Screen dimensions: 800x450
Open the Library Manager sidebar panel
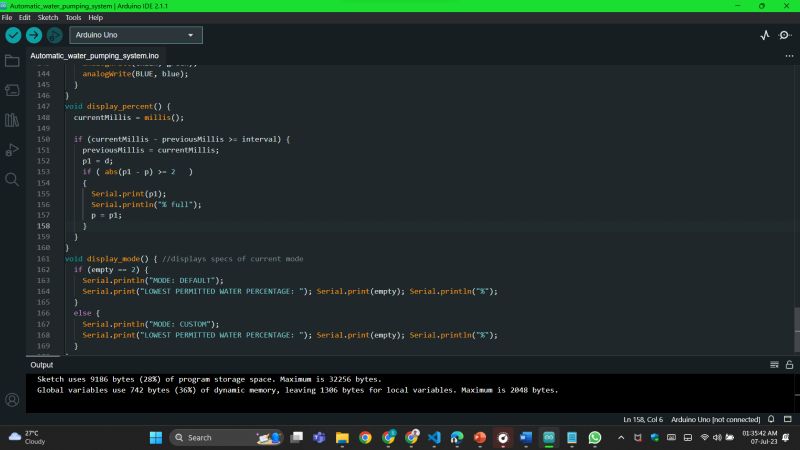12,120
